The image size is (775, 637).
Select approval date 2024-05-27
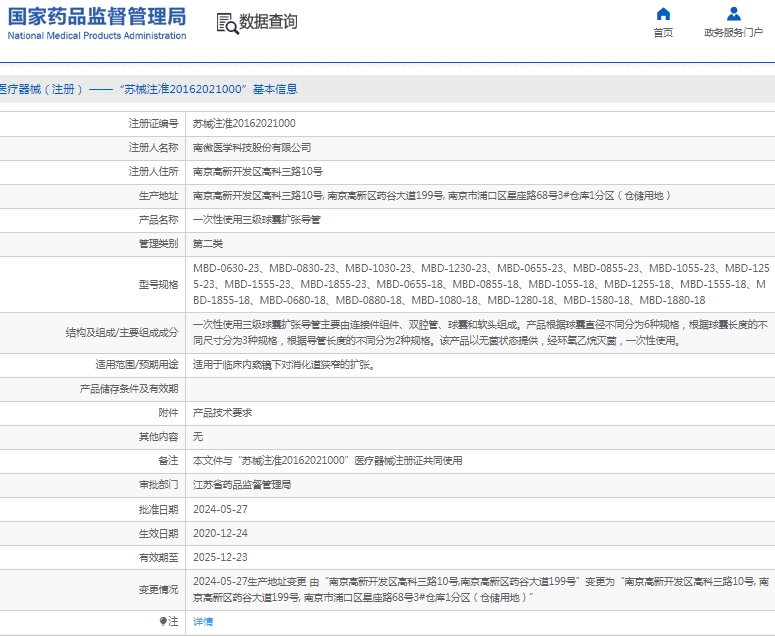click(220, 510)
